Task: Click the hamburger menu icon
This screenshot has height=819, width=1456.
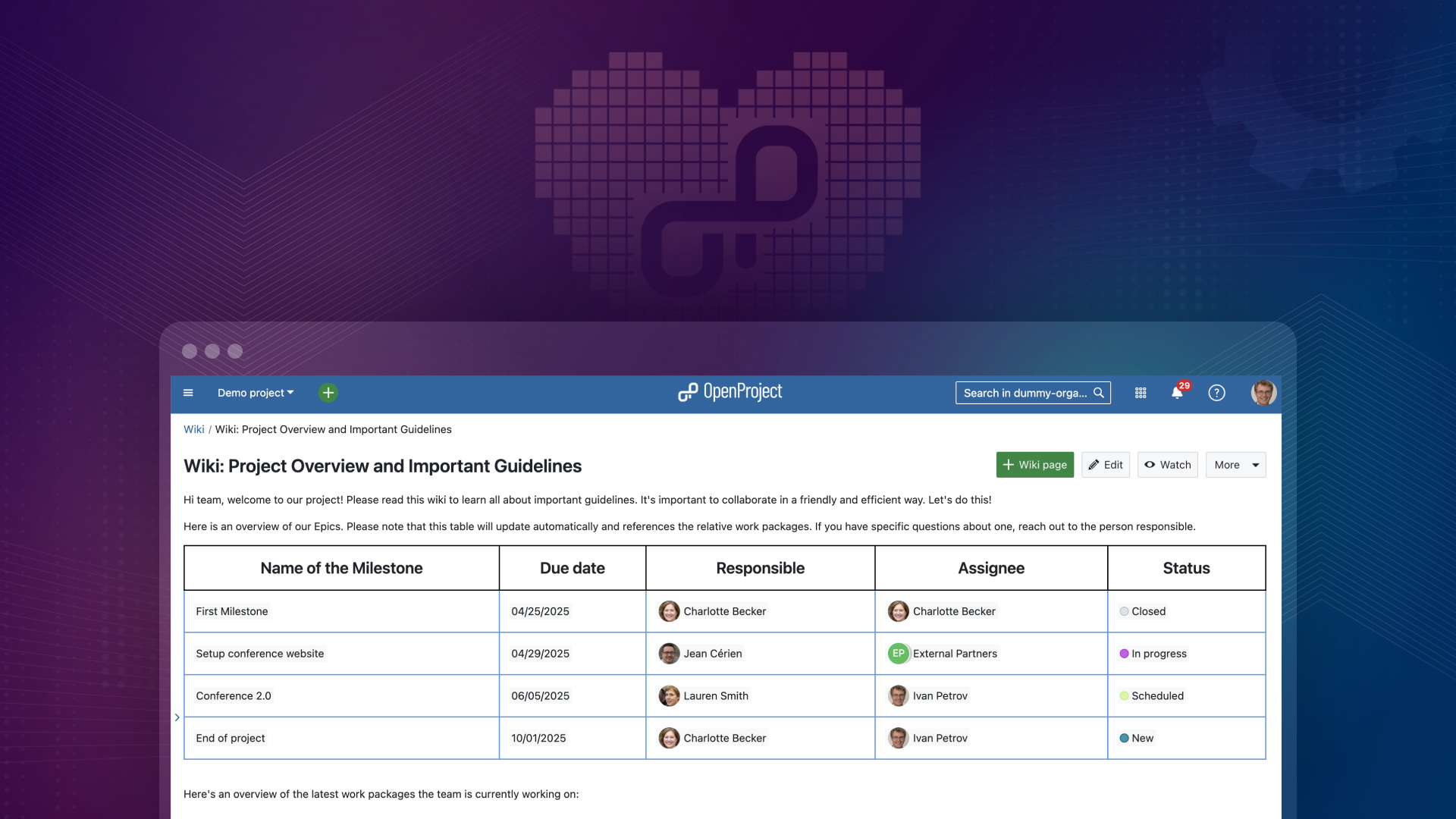Action: 188,391
